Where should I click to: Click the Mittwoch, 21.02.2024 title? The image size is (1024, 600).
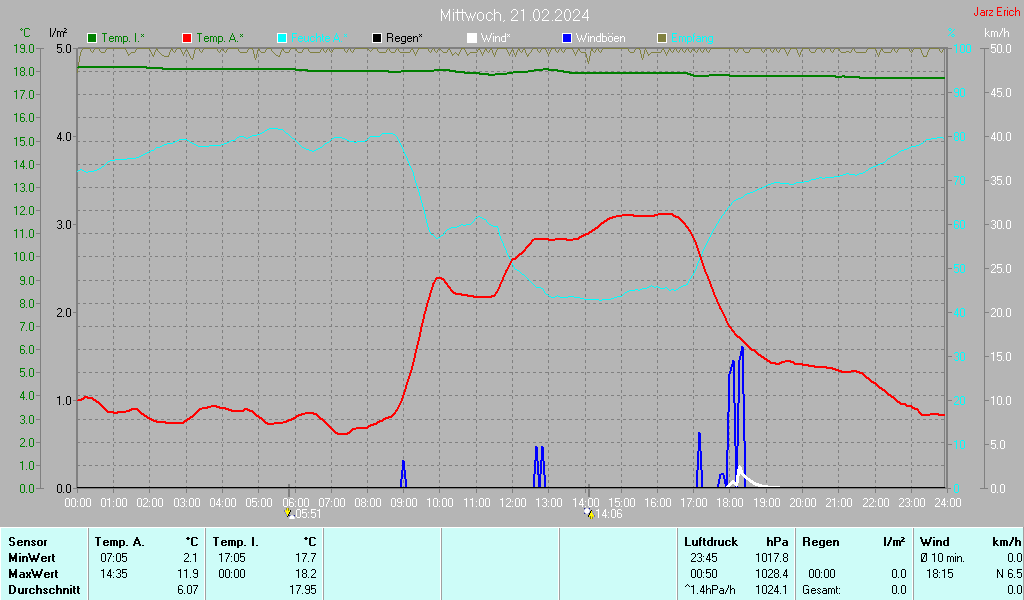coord(515,15)
